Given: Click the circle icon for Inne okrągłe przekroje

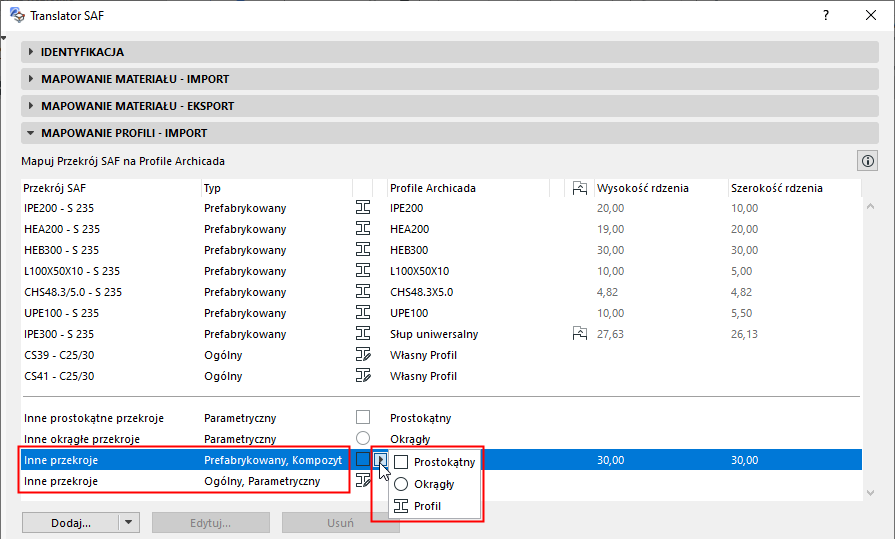Looking at the screenshot, I should [x=363, y=438].
